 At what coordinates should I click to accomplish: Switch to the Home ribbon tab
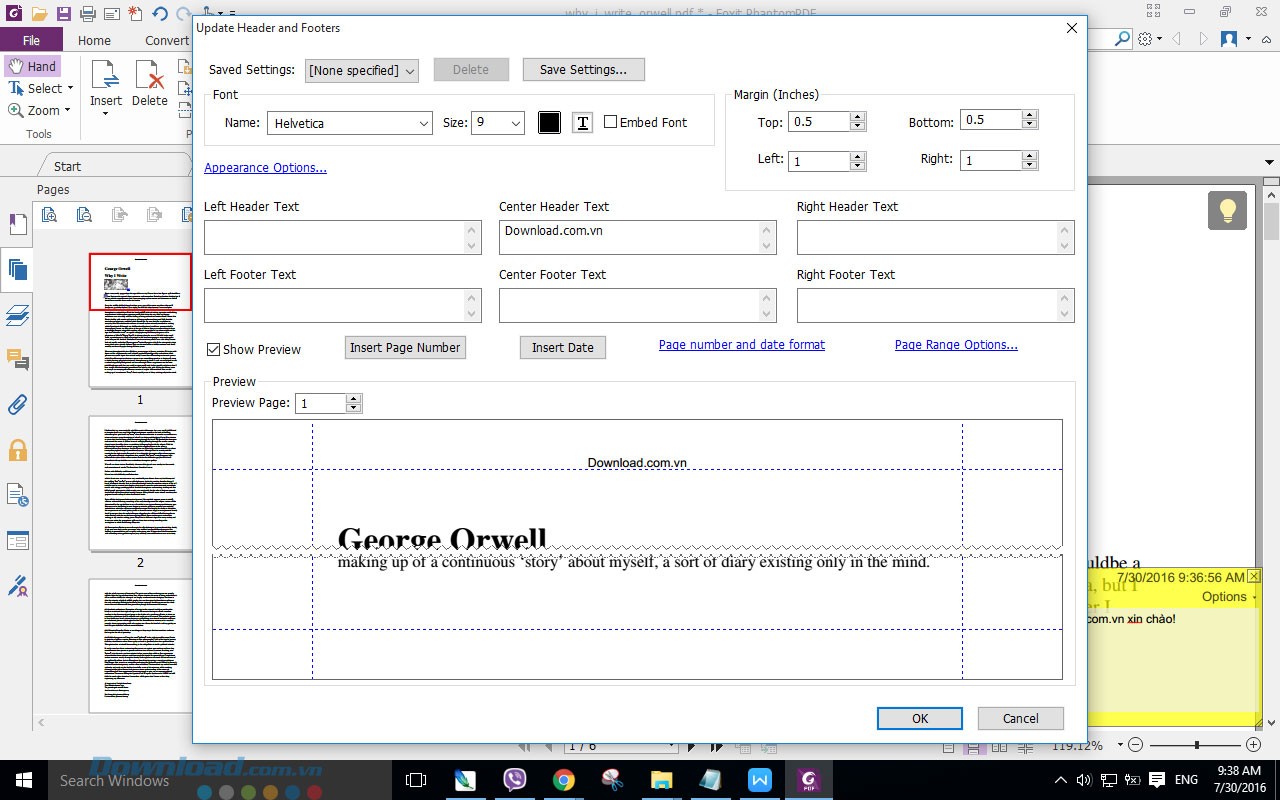[94, 40]
